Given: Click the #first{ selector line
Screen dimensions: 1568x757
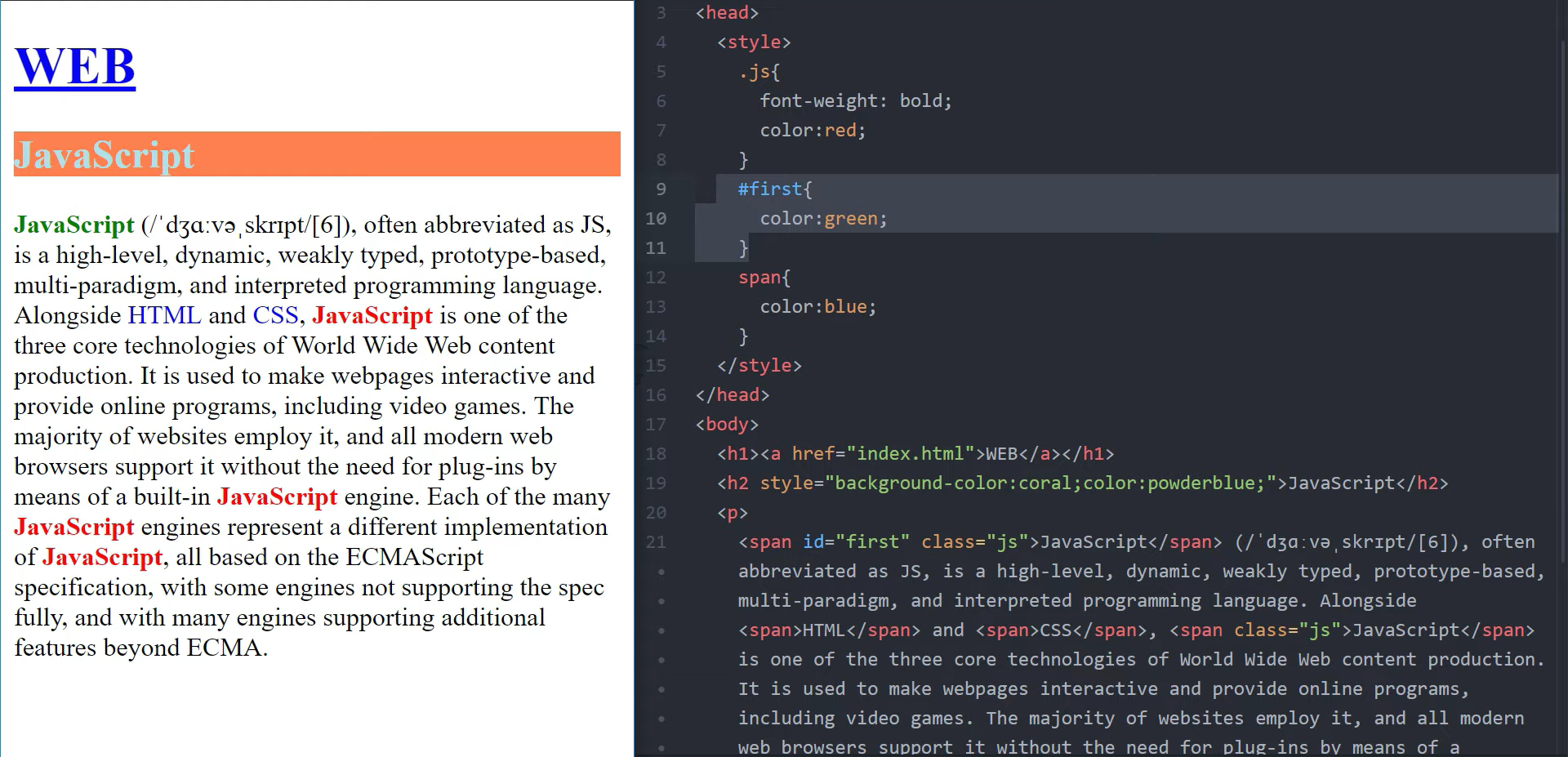Looking at the screenshot, I should (x=775, y=189).
